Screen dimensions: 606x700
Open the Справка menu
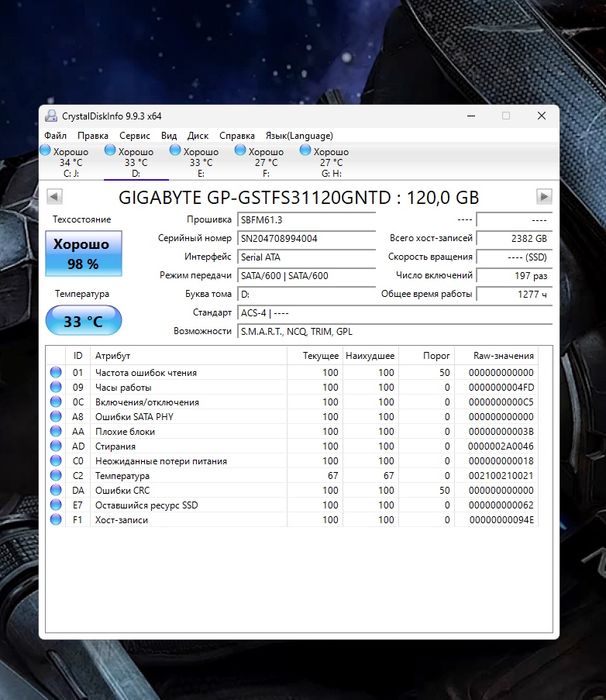[237, 136]
